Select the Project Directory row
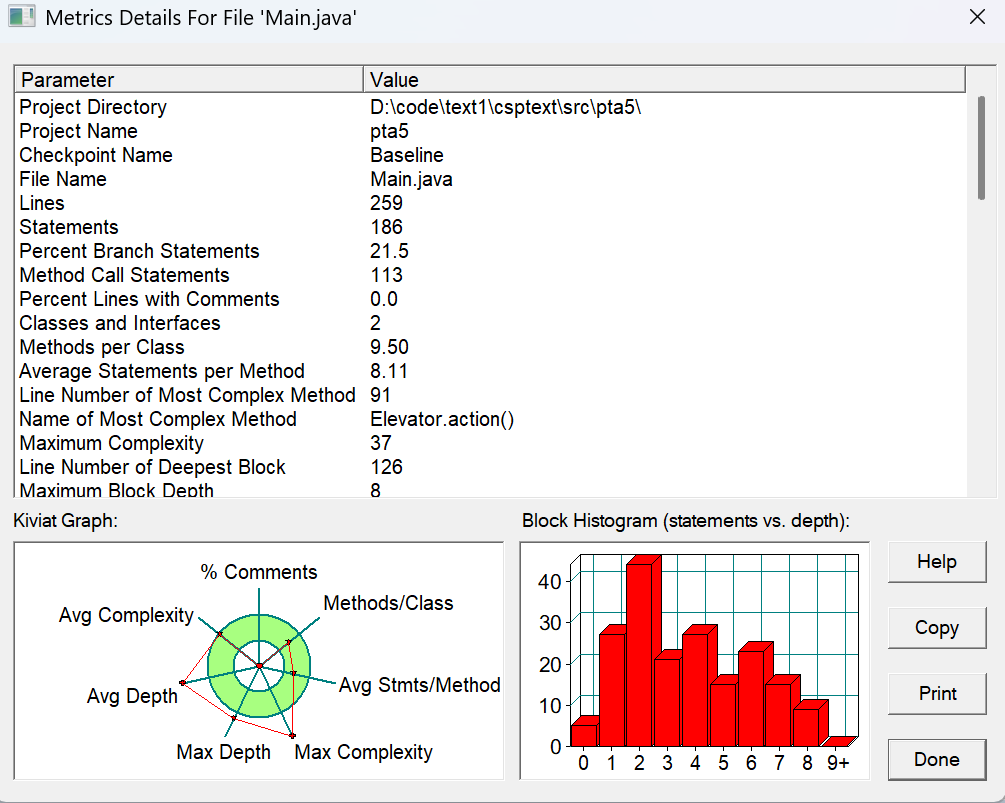Screen dimensions: 1005x803 490,107
